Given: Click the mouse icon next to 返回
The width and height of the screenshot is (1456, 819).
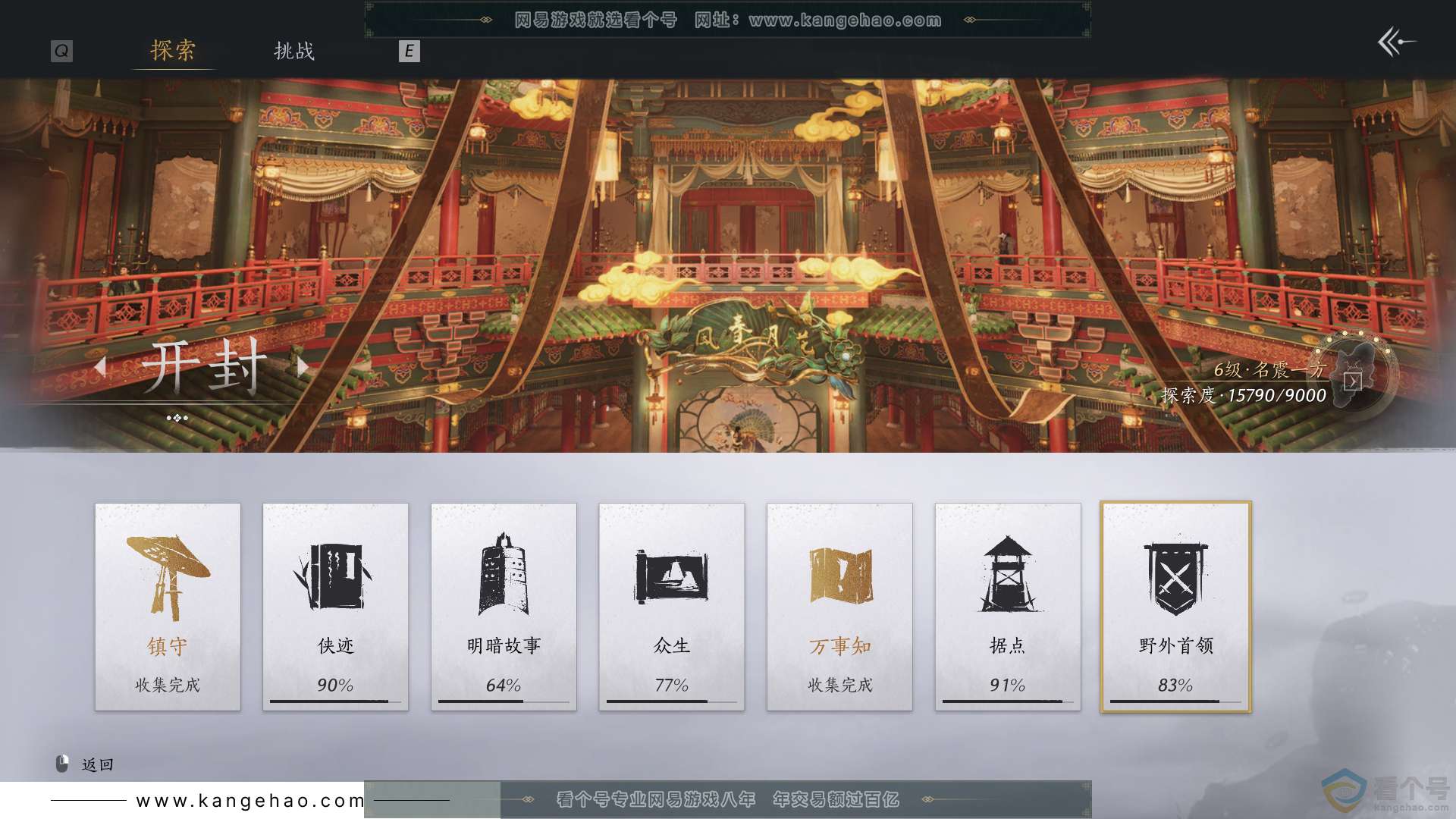Looking at the screenshot, I should [x=62, y=763].
